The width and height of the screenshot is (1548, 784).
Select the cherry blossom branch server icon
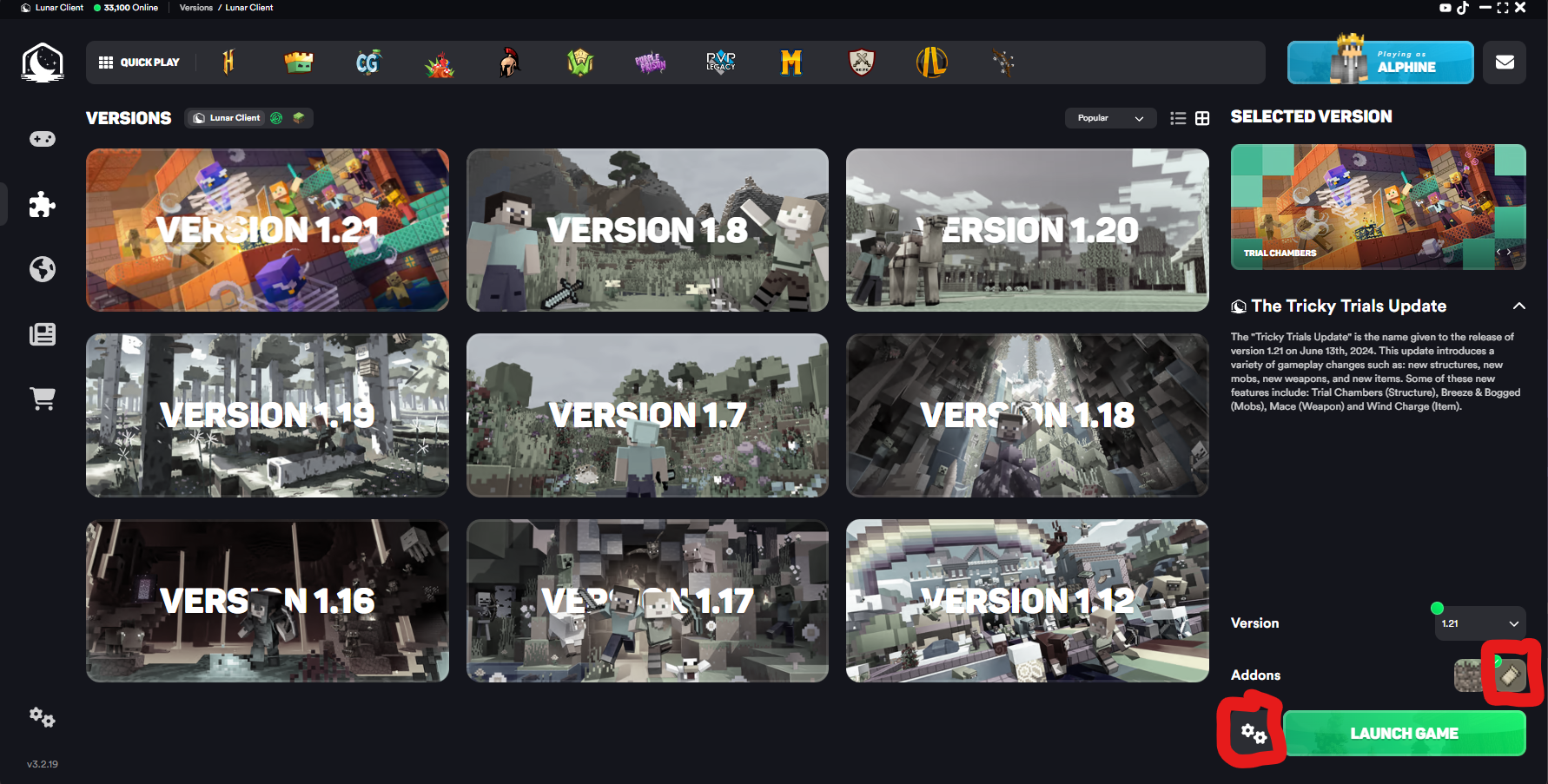1003,63
